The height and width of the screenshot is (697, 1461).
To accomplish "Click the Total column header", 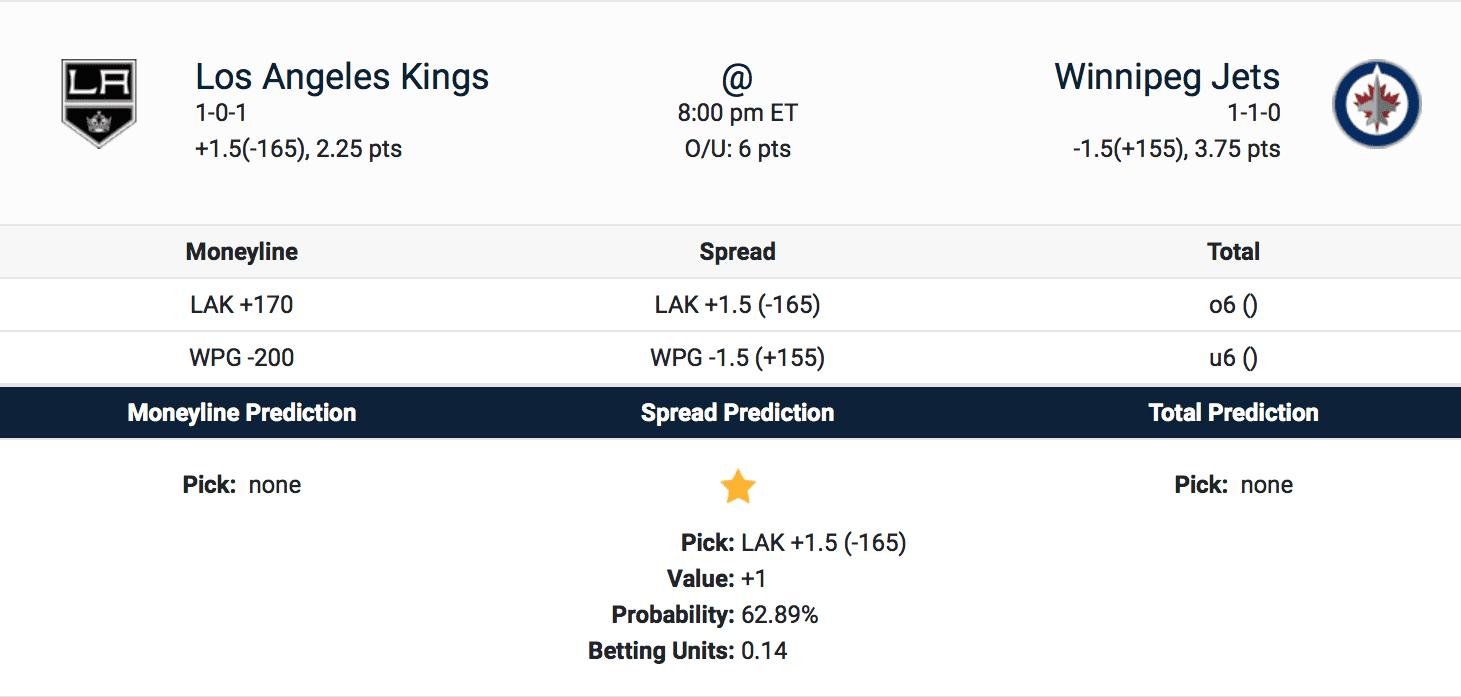I will [1233, 252].
